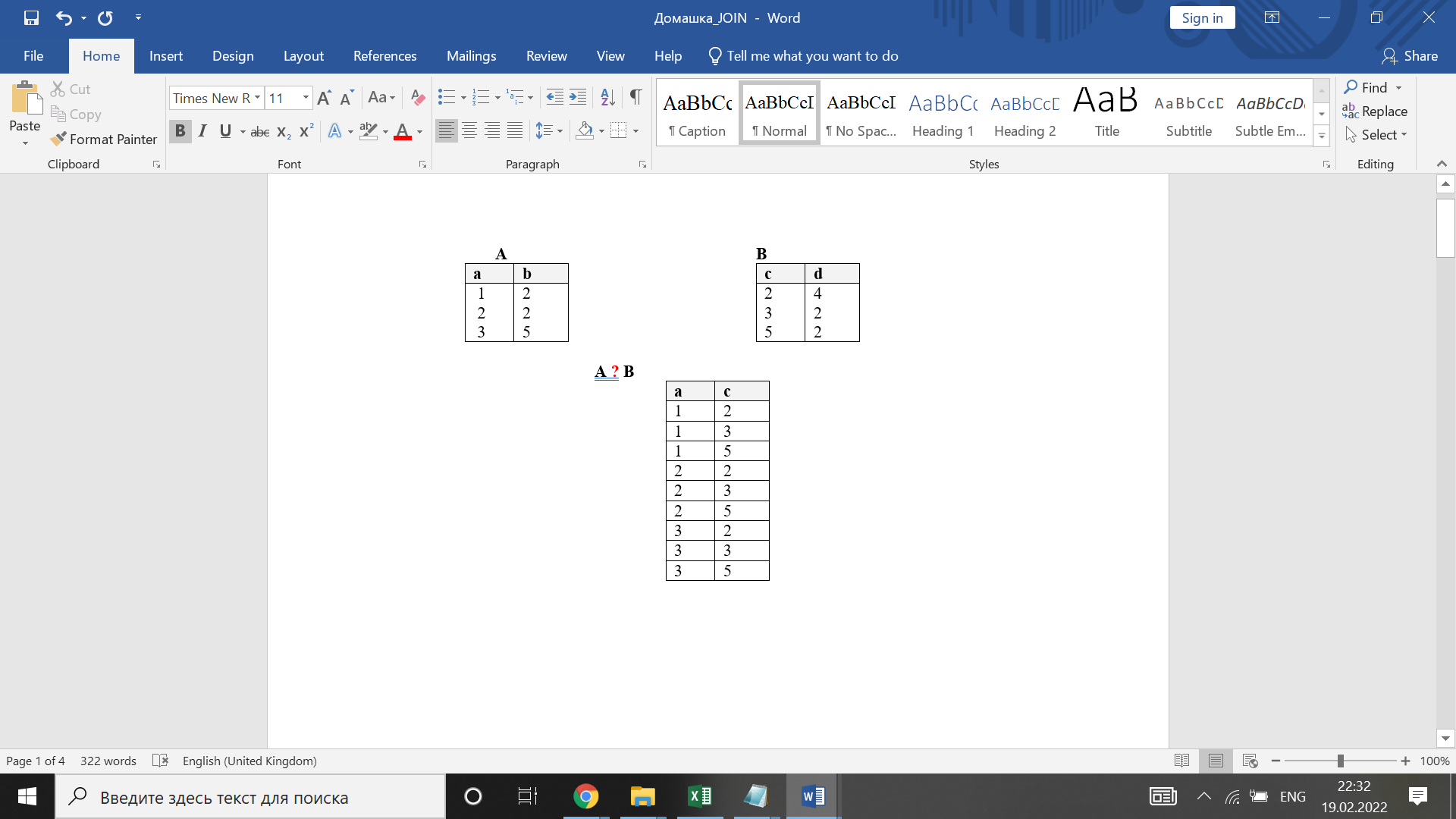1456x819 pixels.
Task: Click the vertical scrollbar thumb
Action: click(x=1445, y=227)
